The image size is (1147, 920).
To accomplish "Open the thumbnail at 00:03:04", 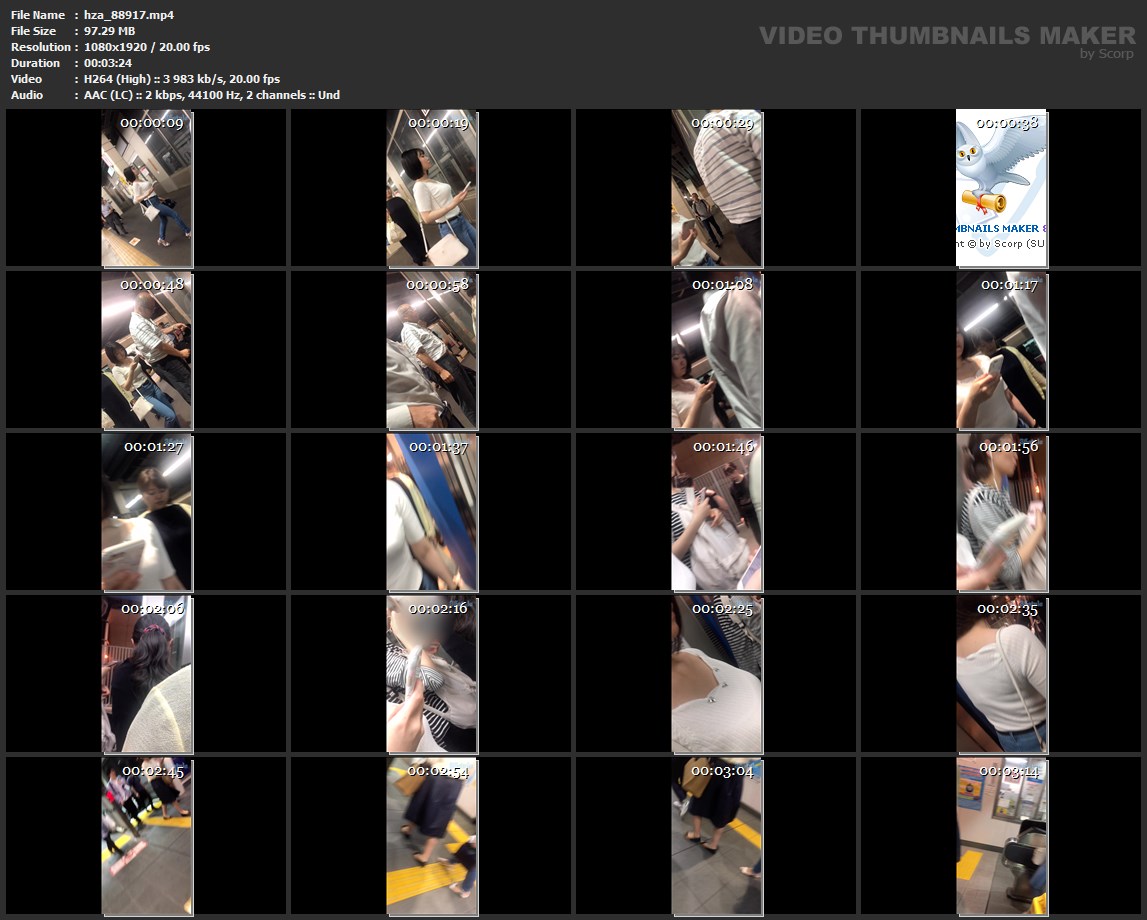I will (x=717, y=837).
